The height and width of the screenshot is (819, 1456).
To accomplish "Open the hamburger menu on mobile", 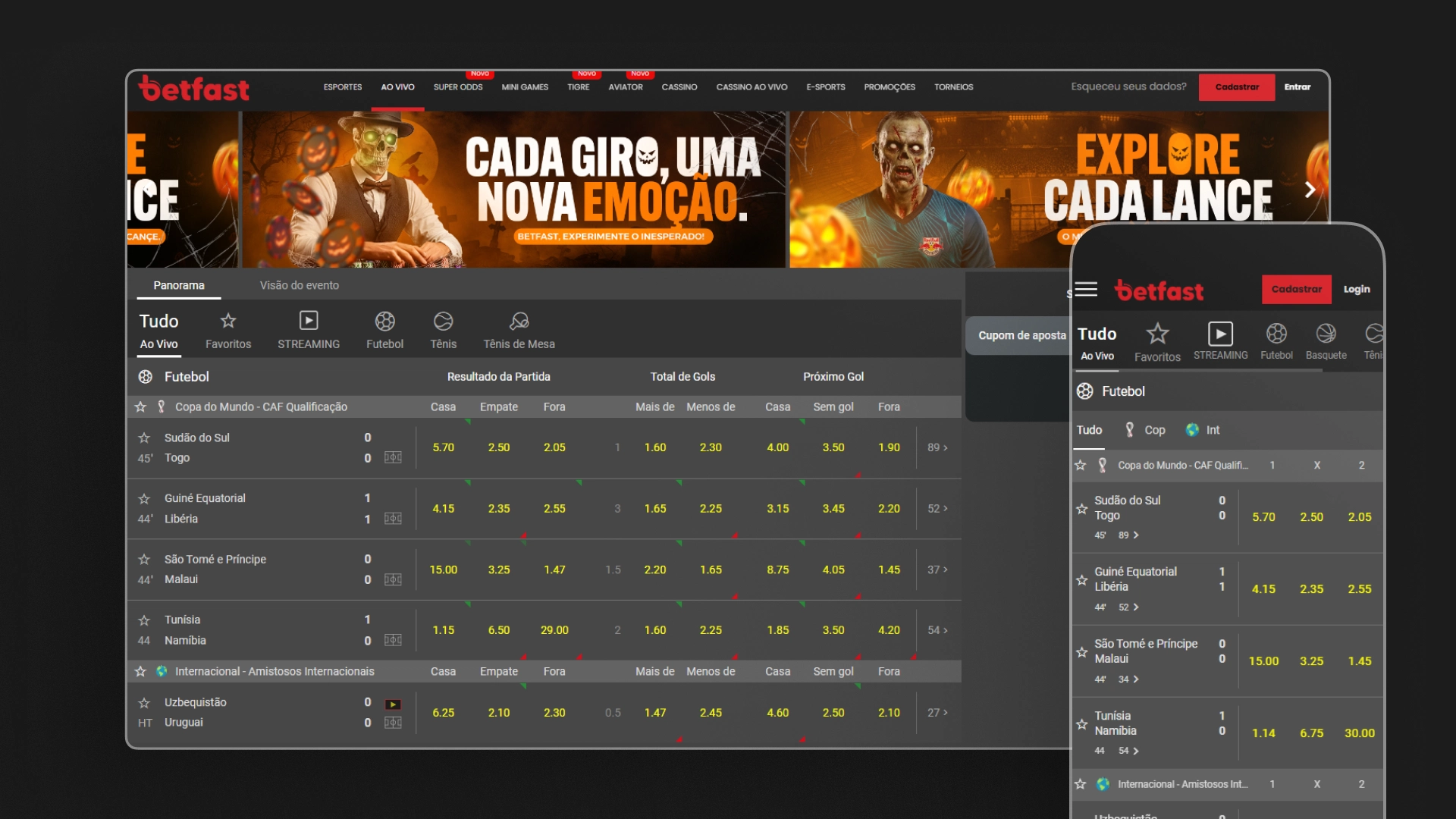I will click(x=1084, y=289).
